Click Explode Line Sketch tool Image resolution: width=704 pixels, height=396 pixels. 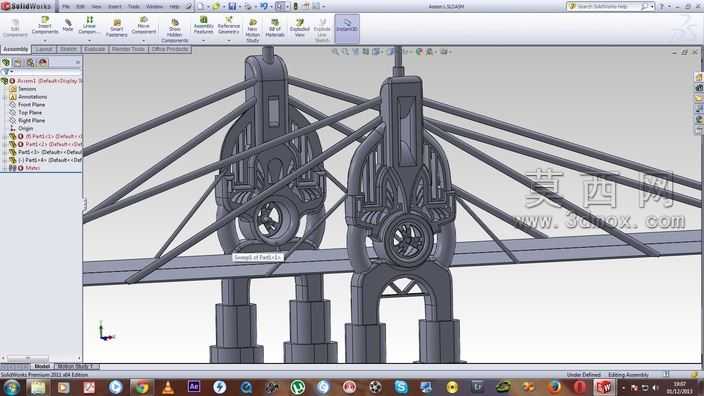click(x=322, y=31)
